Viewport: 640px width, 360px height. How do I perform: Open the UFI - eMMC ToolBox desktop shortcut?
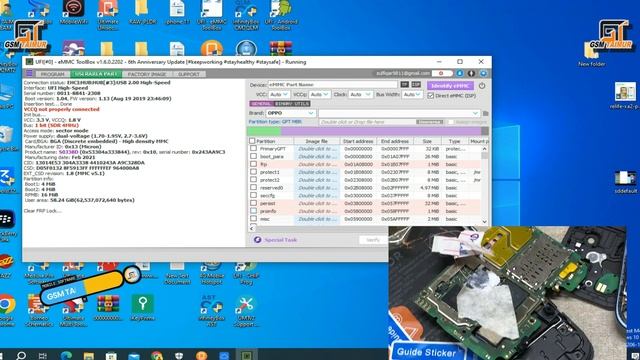coord(211,15)
